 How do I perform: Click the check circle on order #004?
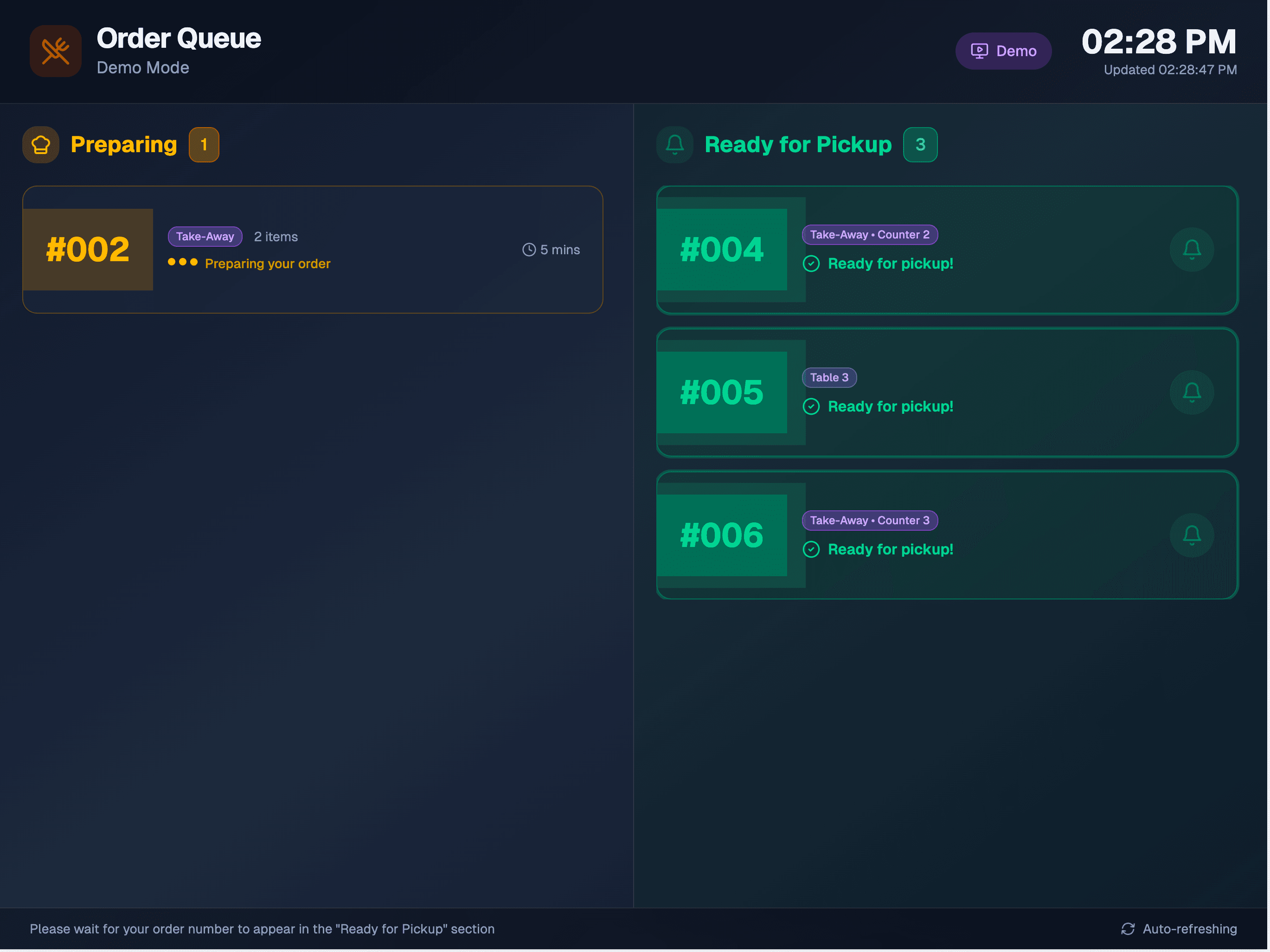[811, 264]
